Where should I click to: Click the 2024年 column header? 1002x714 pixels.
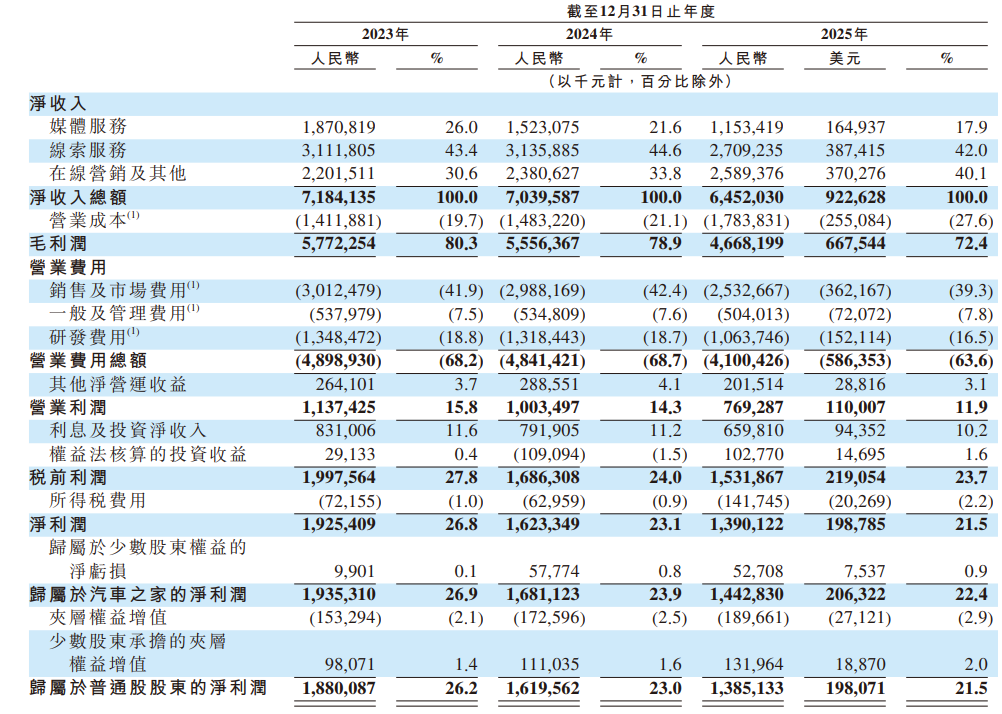[x=590, y=34]
